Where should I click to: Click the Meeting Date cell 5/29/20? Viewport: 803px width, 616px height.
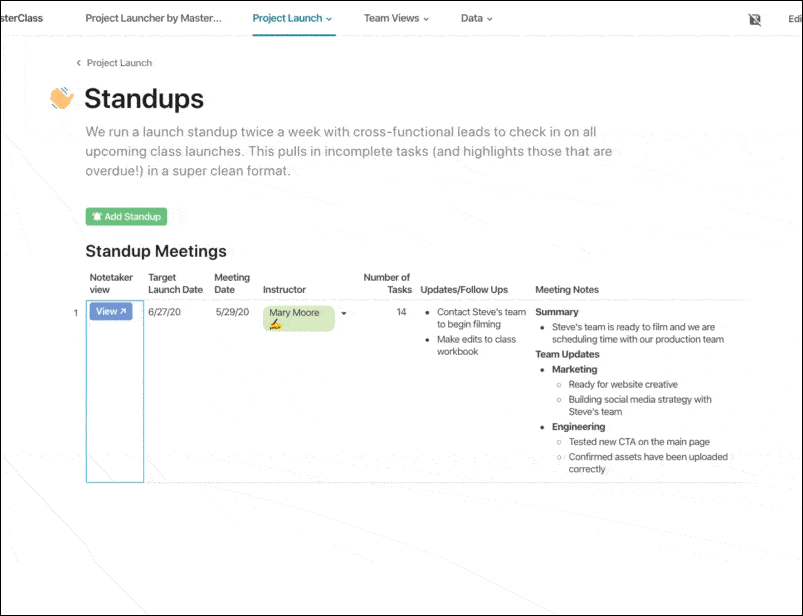click(x=232, y=312)
